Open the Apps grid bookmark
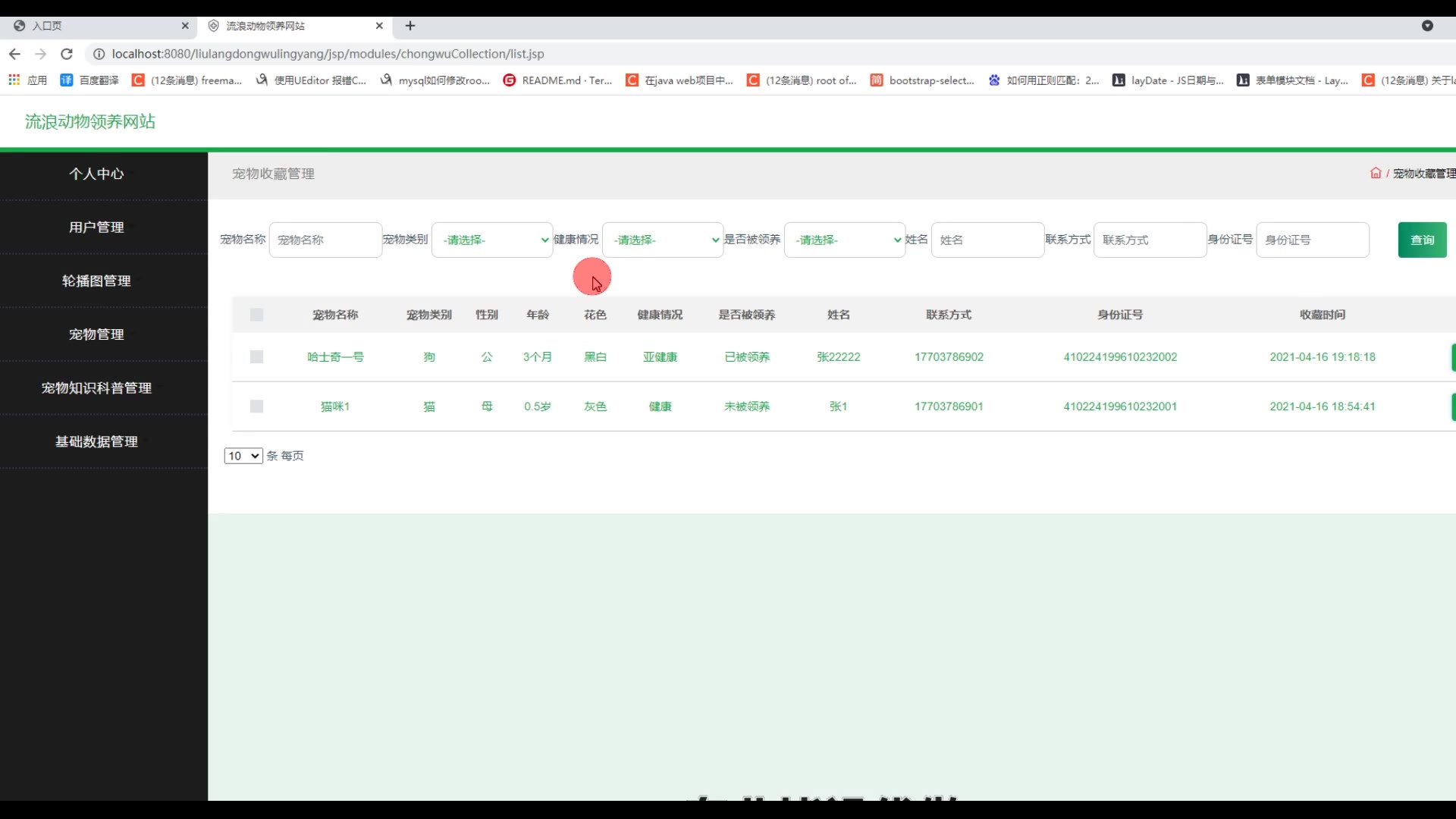This screenshot has height=819, width=1456. pos(27,80)
